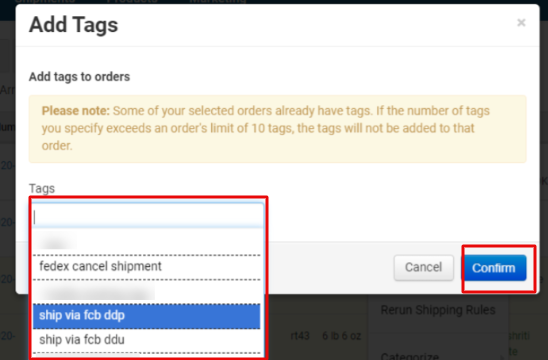The width and height of the screenshot is (548, 360).
Task: Open the Categorize submenu entry
Action: pyautogui.click(x=410, y=357)
